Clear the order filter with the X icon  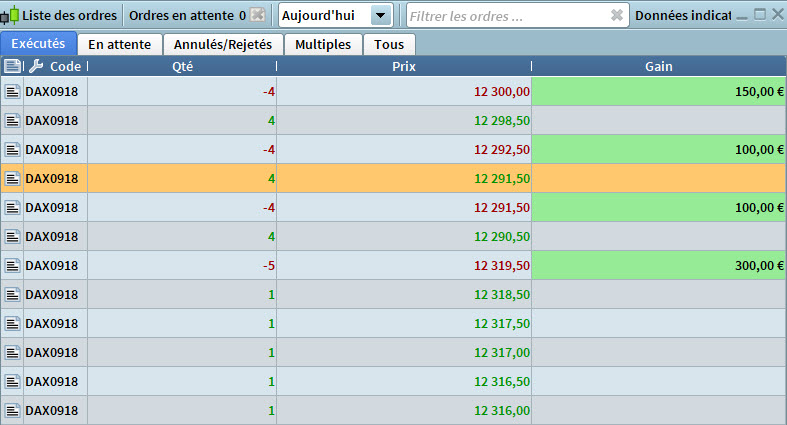click(617, 16)
